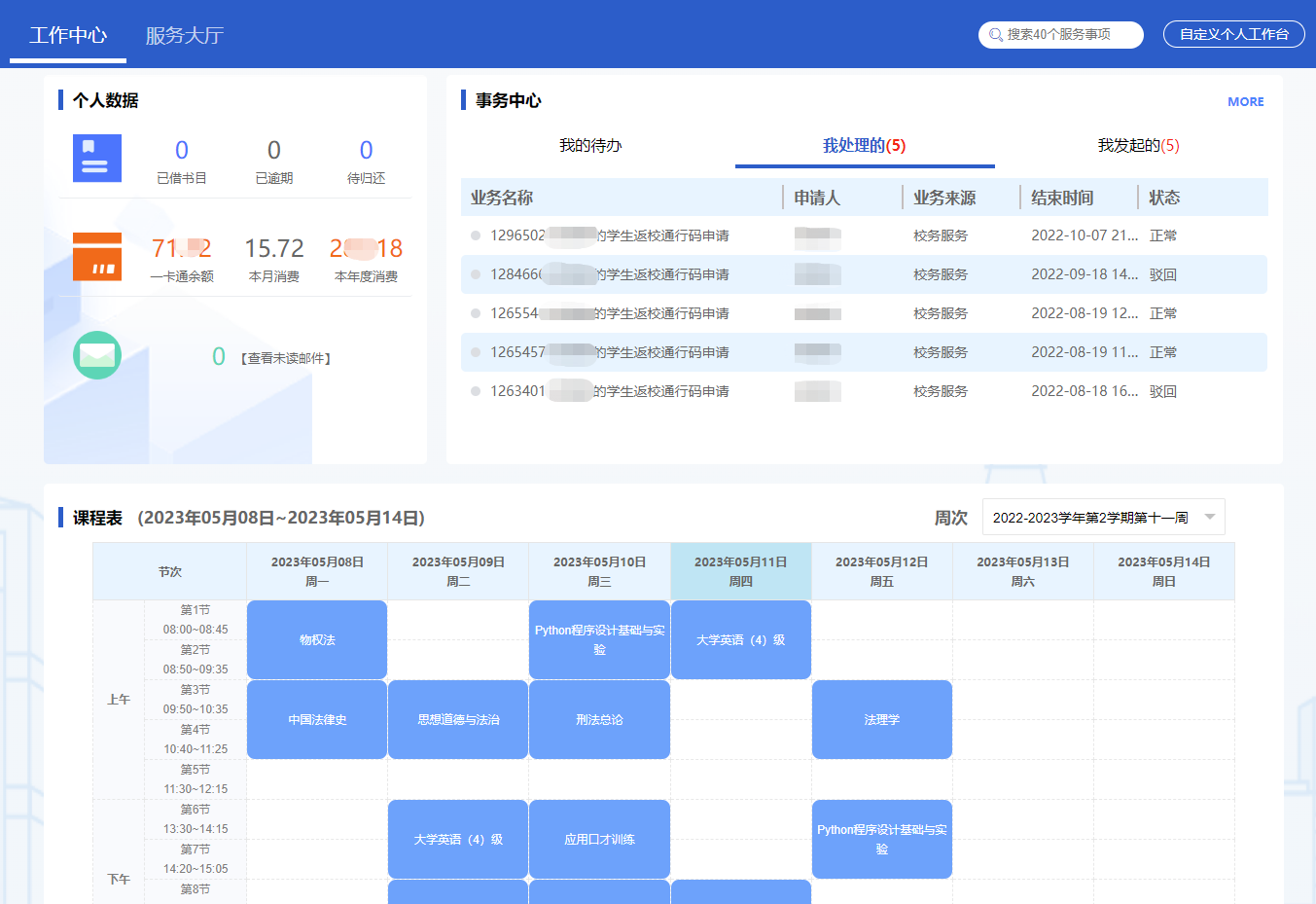Screen dimensions: 1316x904
Task: Click the 法理学 course block
Action: click(882, 719)
